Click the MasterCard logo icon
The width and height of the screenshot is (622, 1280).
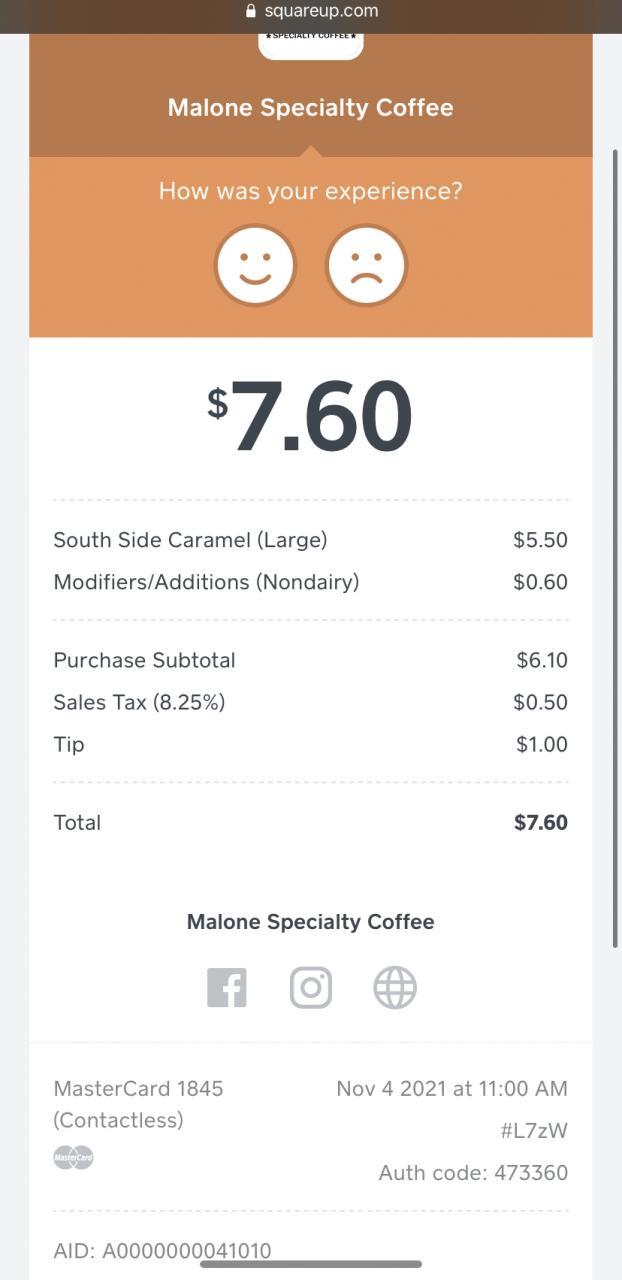(x=73, y=1157)
